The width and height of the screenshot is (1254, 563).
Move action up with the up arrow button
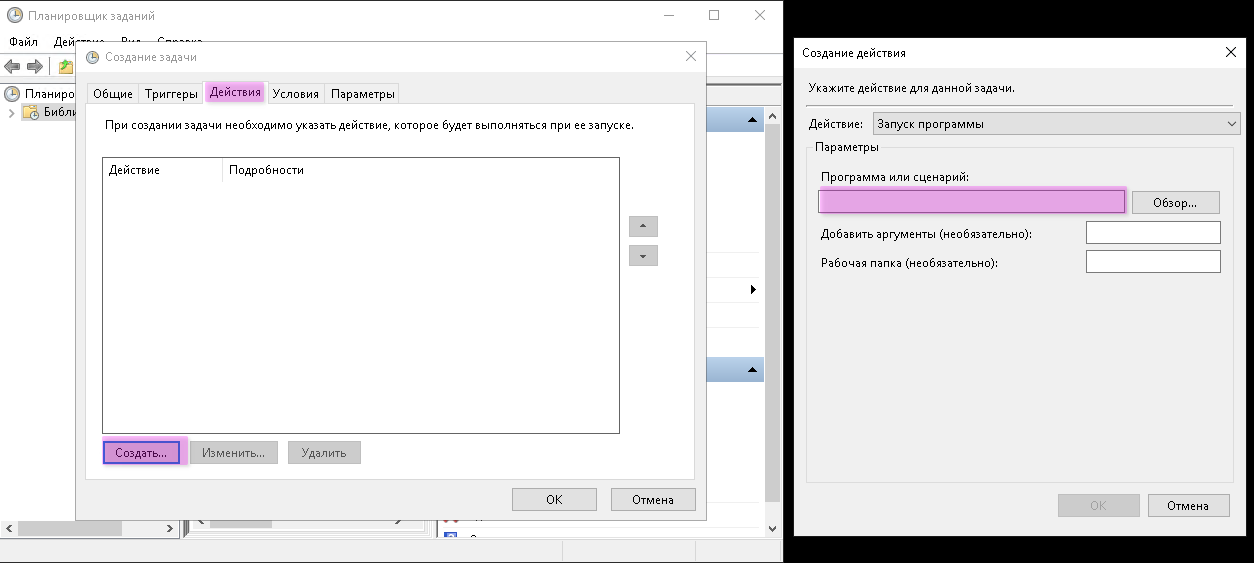pos(643,227)
